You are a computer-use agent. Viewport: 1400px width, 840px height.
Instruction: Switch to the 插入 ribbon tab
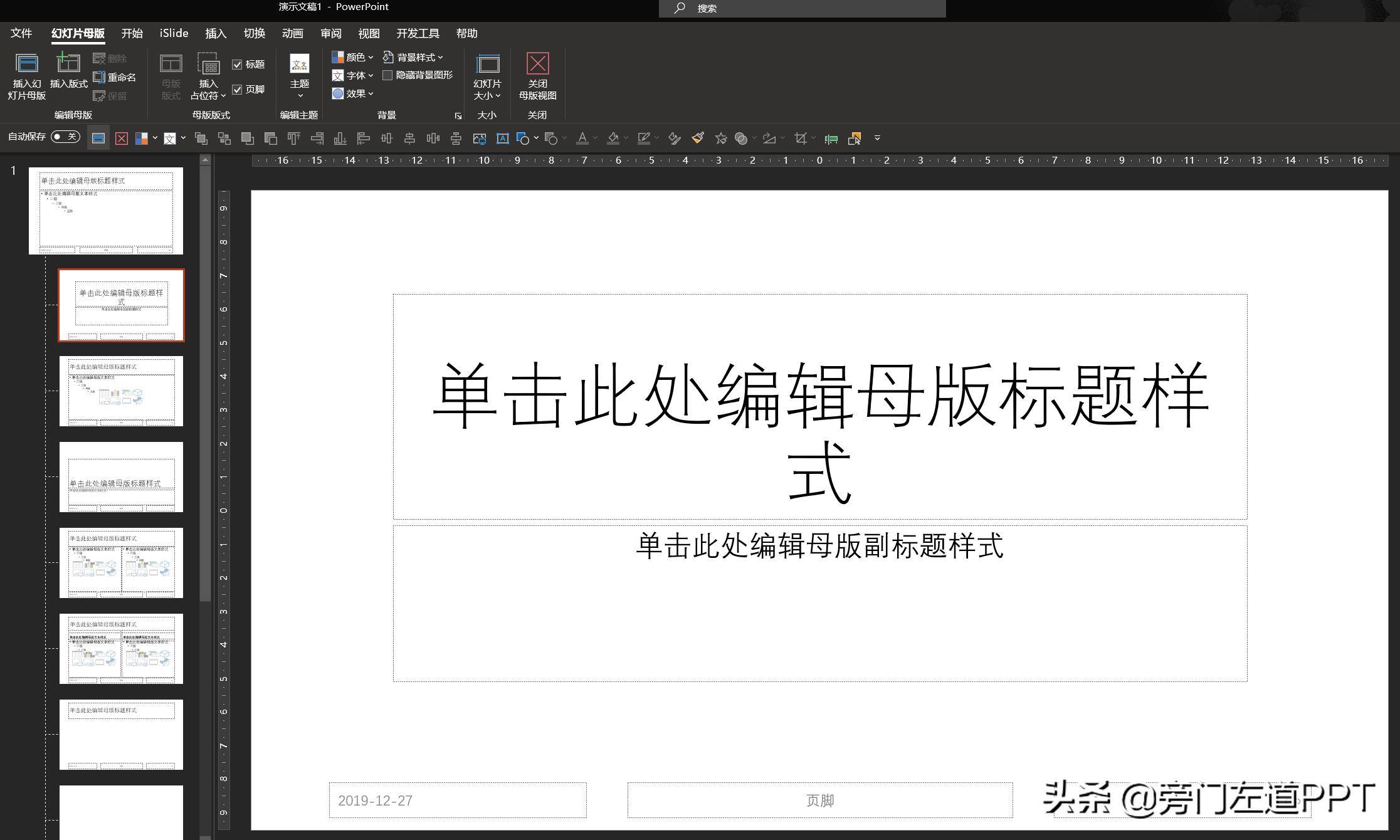click(215, 33)
